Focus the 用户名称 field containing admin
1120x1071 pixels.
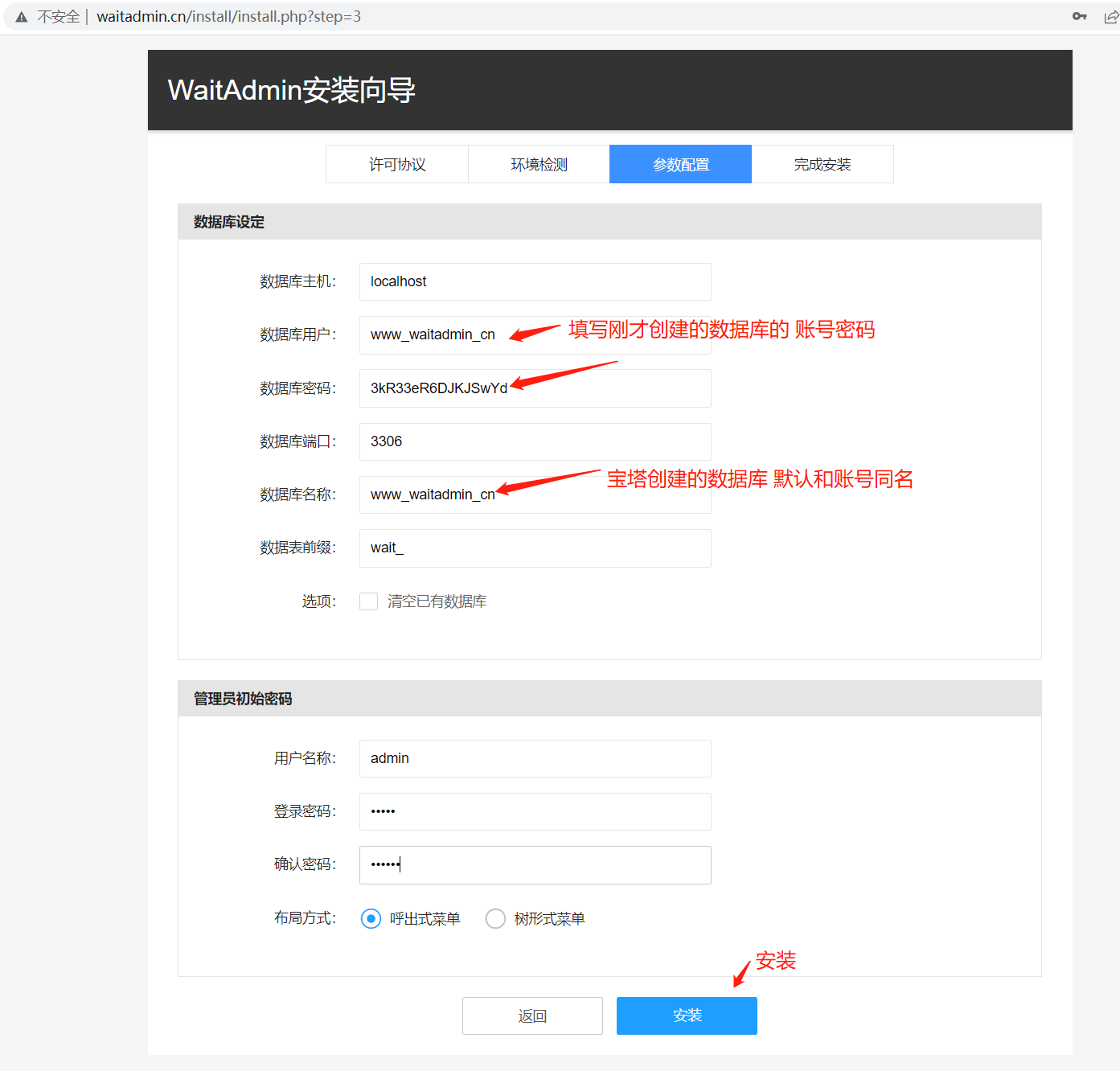535,758
